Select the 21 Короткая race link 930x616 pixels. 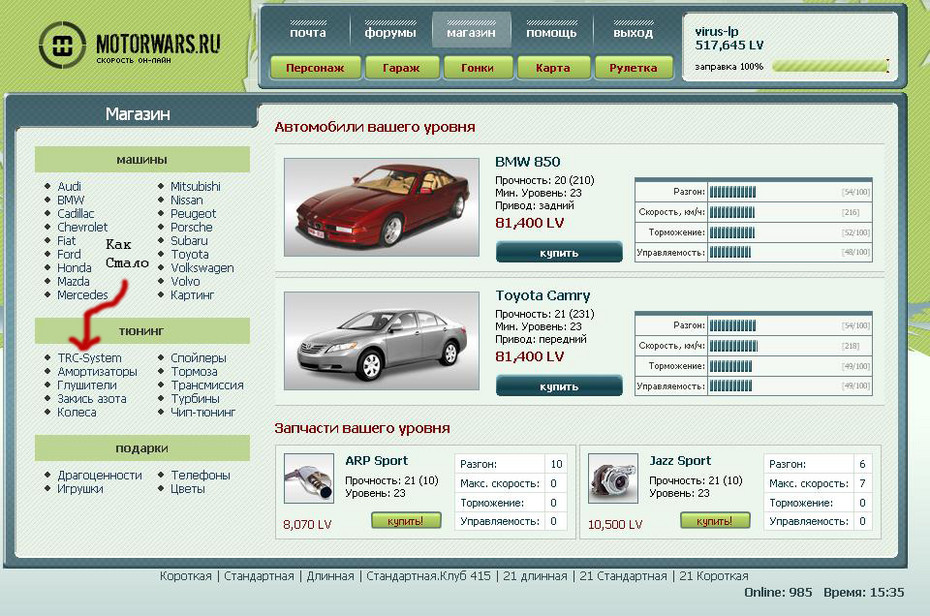714,576
